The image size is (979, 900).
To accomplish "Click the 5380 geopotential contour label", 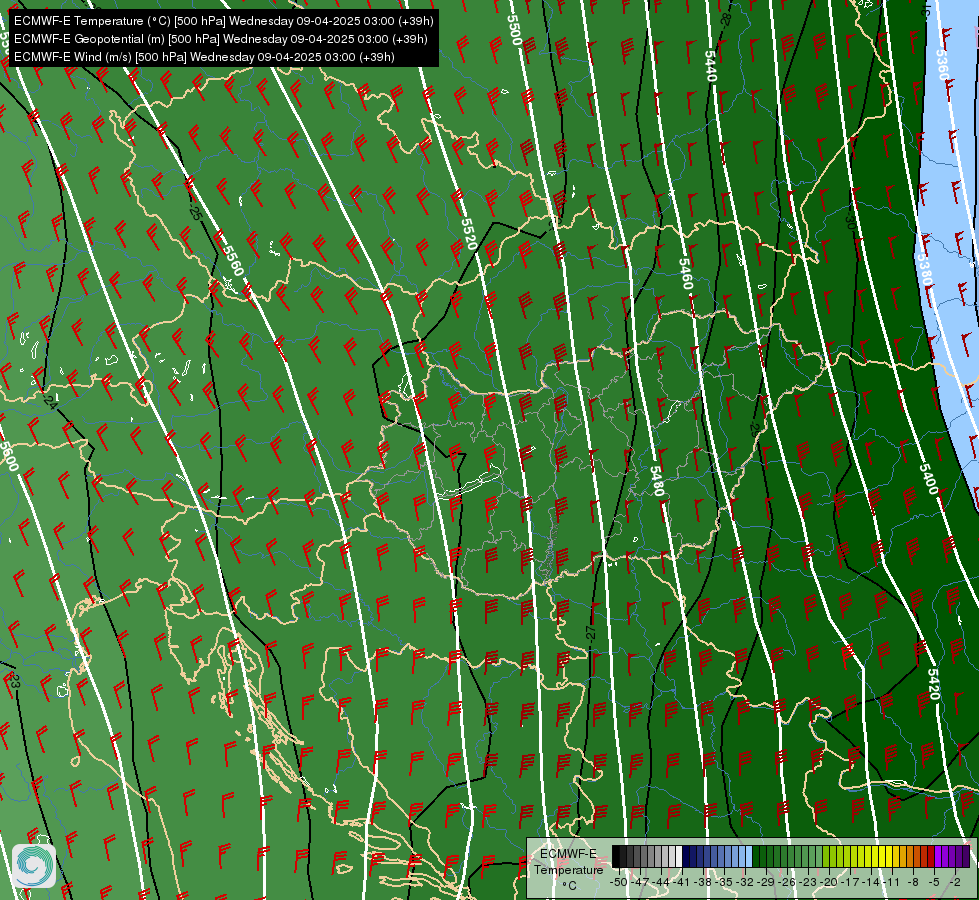I will (x=925, y=269).
